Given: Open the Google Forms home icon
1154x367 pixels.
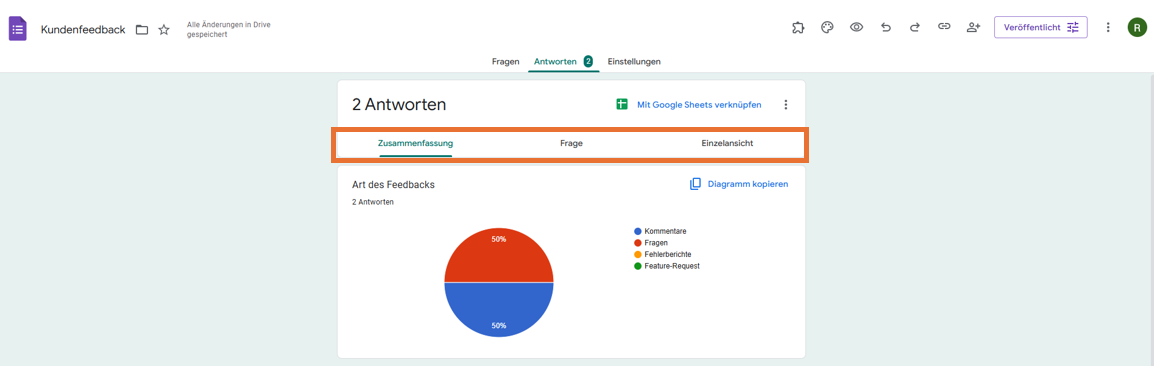Looking at the screenshot, I should pos(18,29).
